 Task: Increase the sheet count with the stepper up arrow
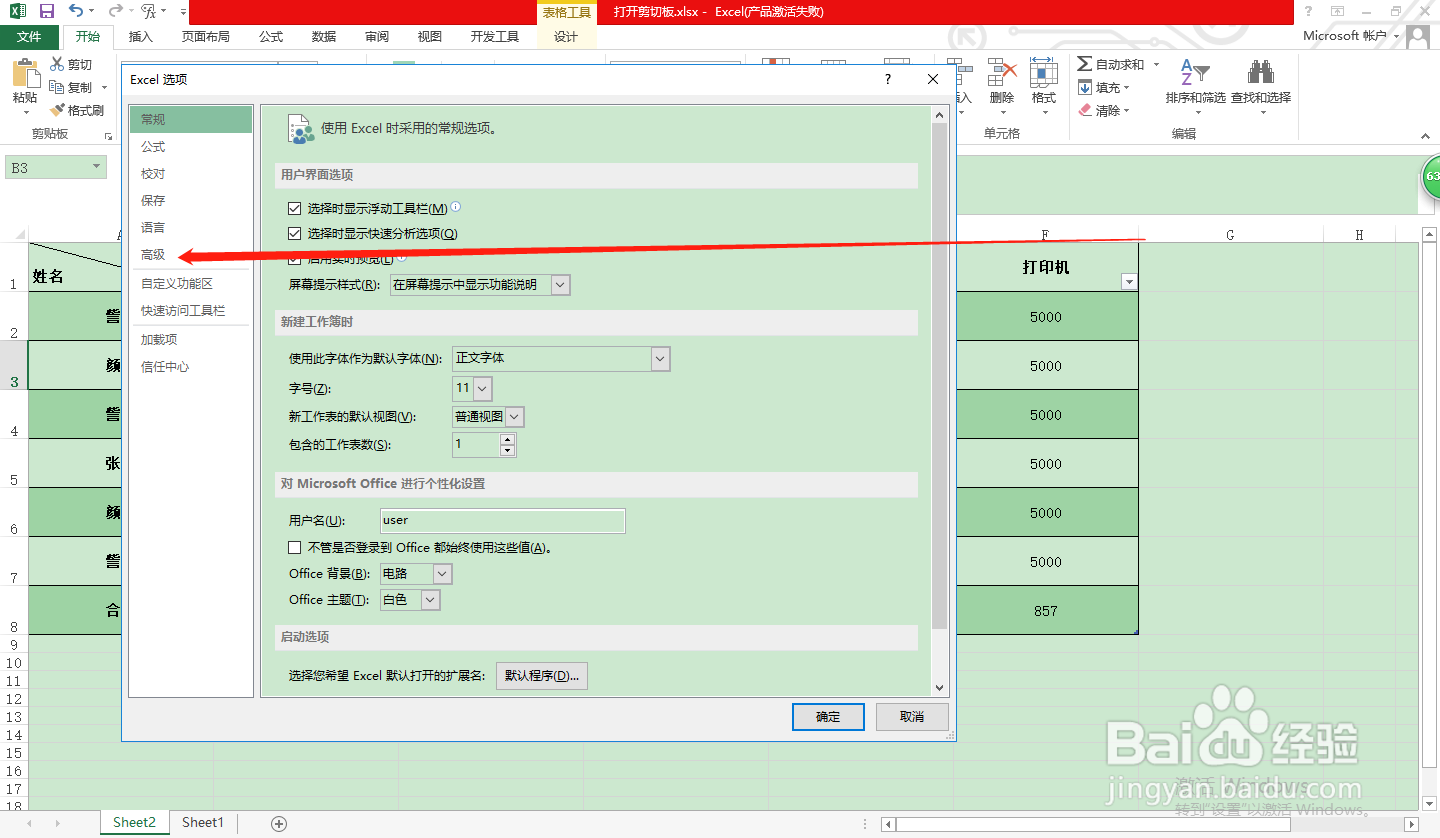507,439
